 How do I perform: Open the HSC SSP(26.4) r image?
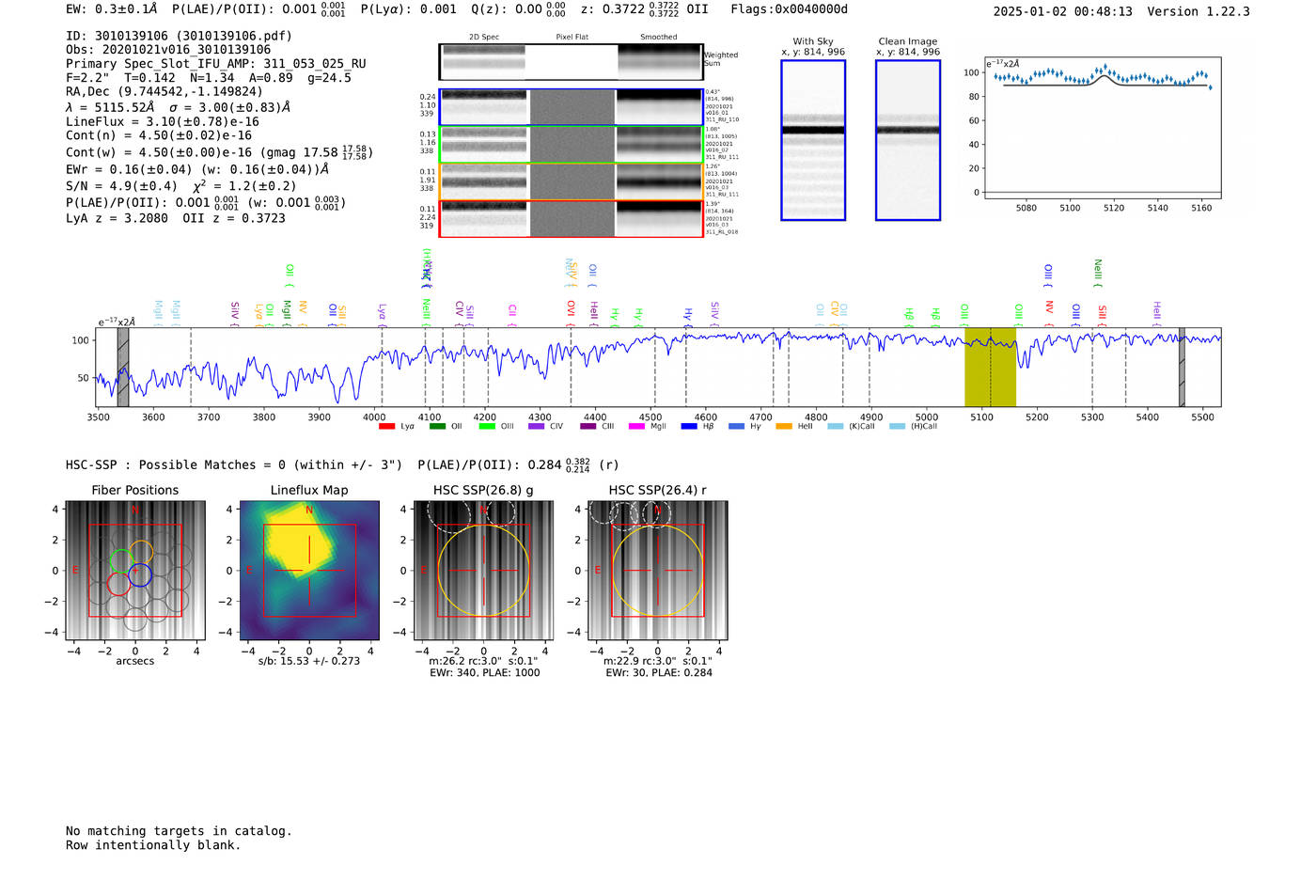click(x=658, y=571)
